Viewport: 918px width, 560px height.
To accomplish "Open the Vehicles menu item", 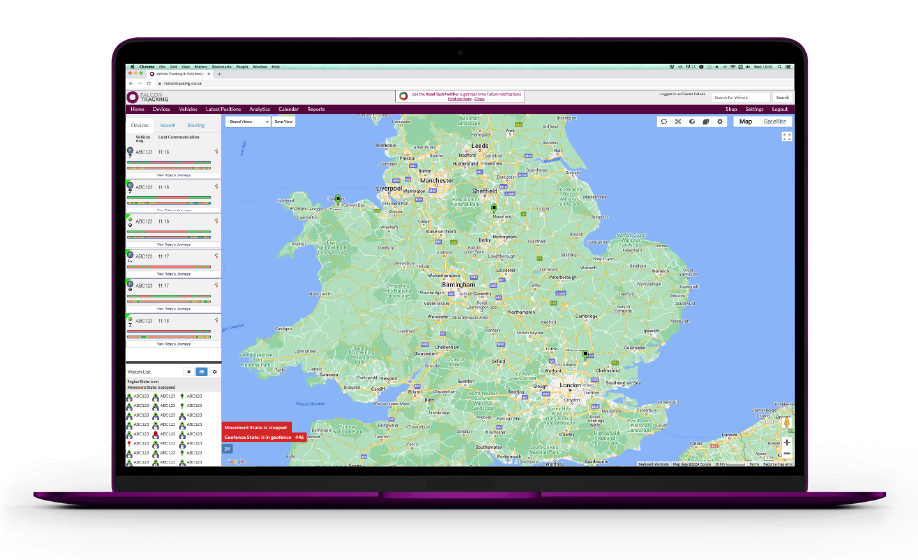I will coord(188,109).
